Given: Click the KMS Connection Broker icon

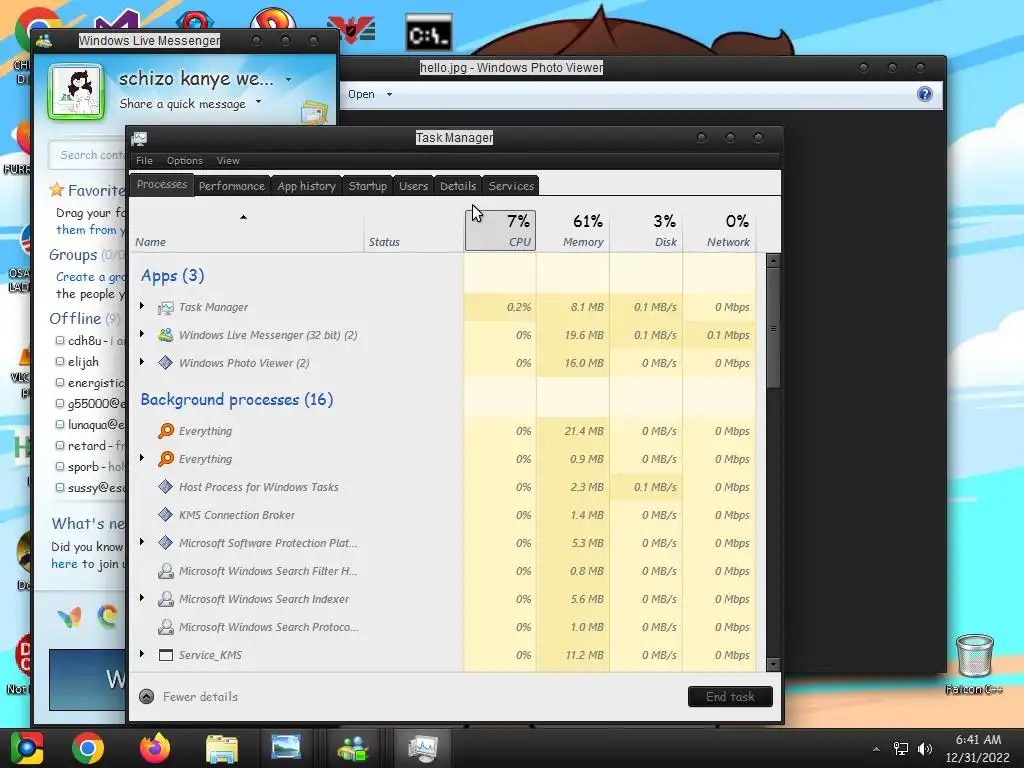Looking at the screenshot, I should click(166, 515).
